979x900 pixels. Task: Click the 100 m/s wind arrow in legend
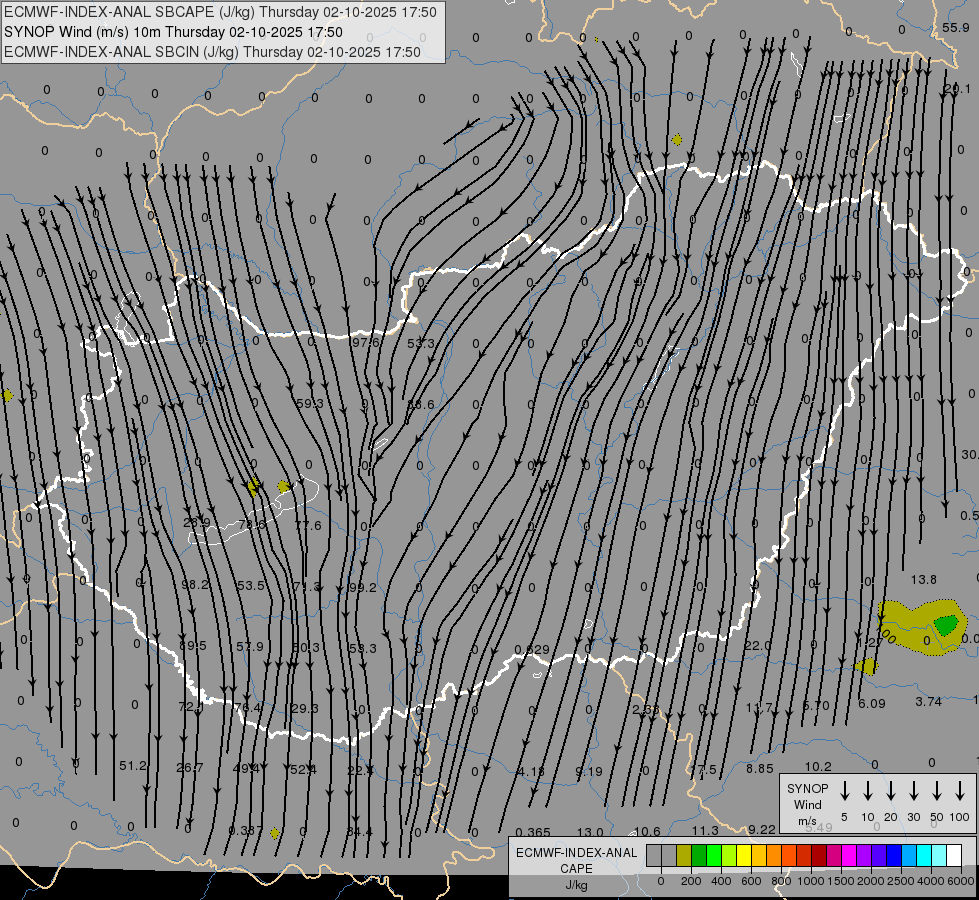[x=960, y=791]
